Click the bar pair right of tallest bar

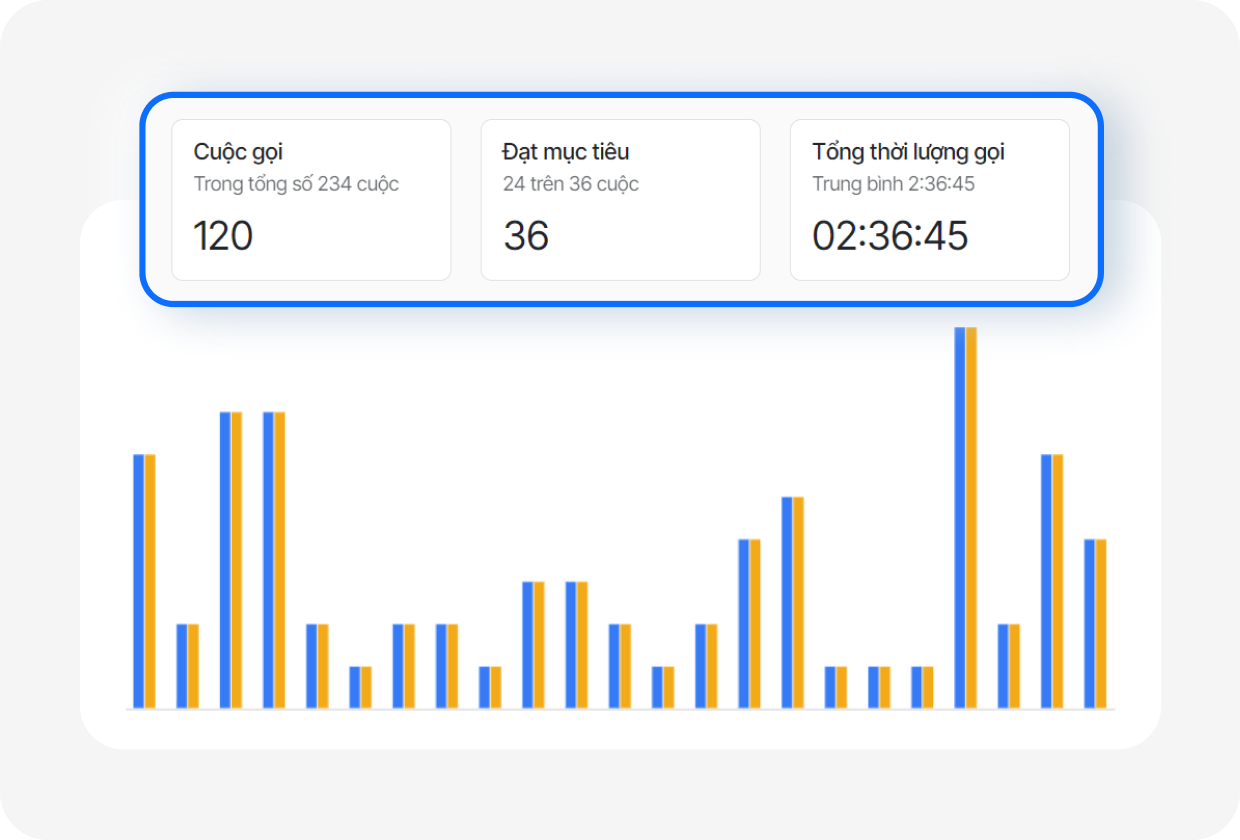click(1009, 666)
